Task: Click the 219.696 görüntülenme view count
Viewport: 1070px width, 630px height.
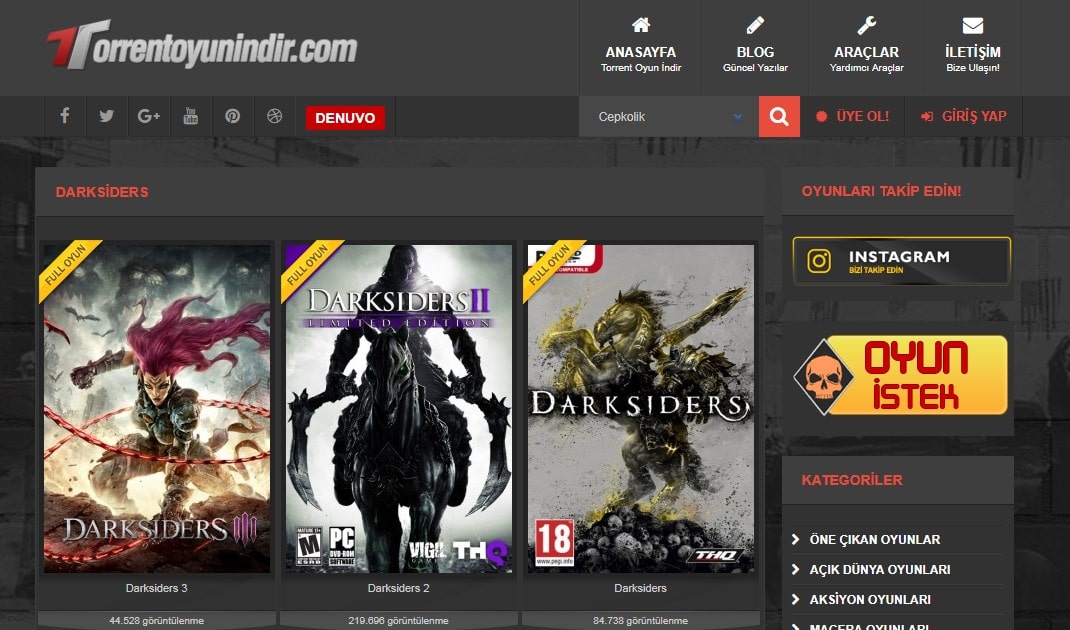Action: click(x=399, y=620)
